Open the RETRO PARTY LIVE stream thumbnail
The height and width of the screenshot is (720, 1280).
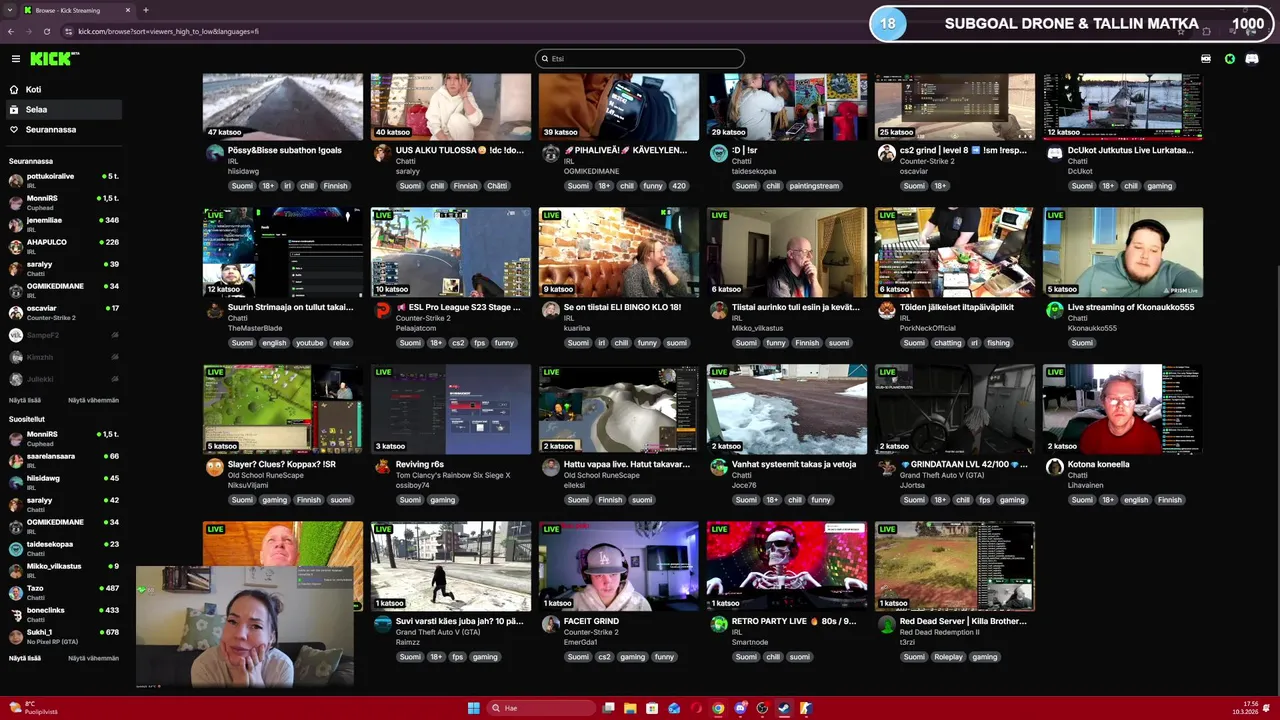coord(787,566)
